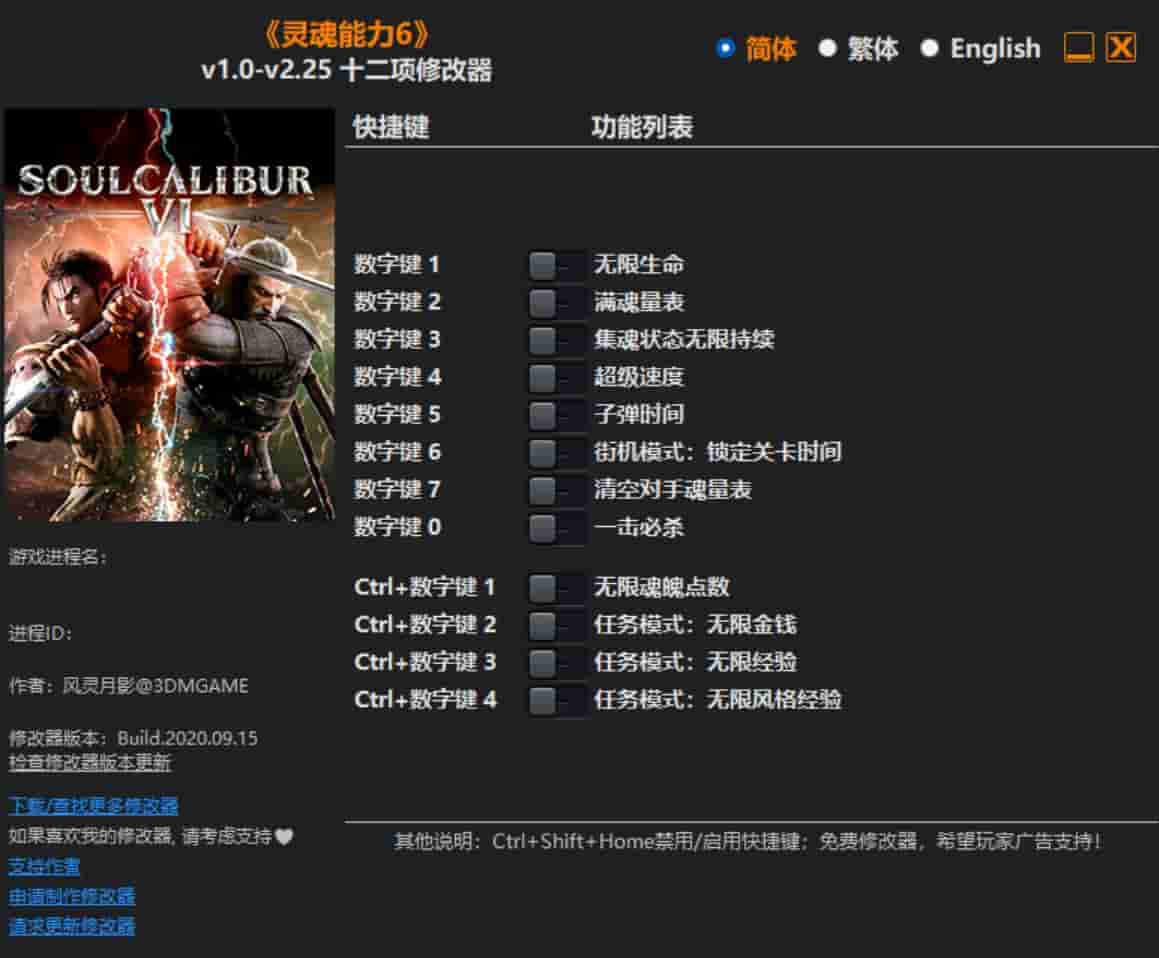
Task: Select the 繁体 language radio button
Action: coord(827,48)
